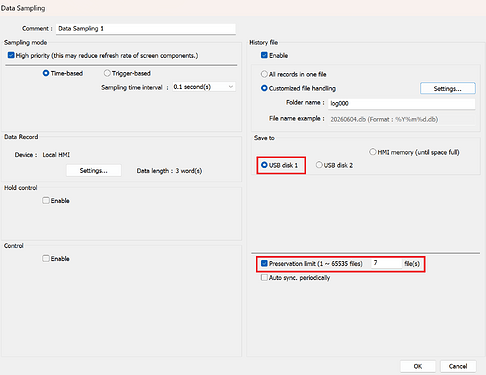Open History file Settings button
Viewport: 486px width, 375px height.
click(x=448, y=89)
